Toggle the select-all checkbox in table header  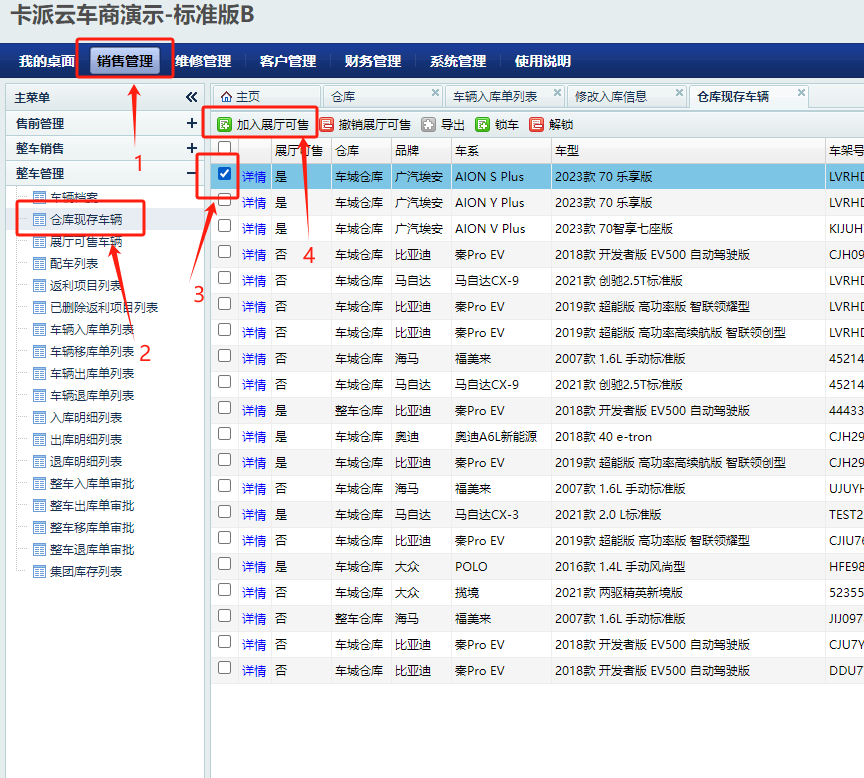point(225,148)
